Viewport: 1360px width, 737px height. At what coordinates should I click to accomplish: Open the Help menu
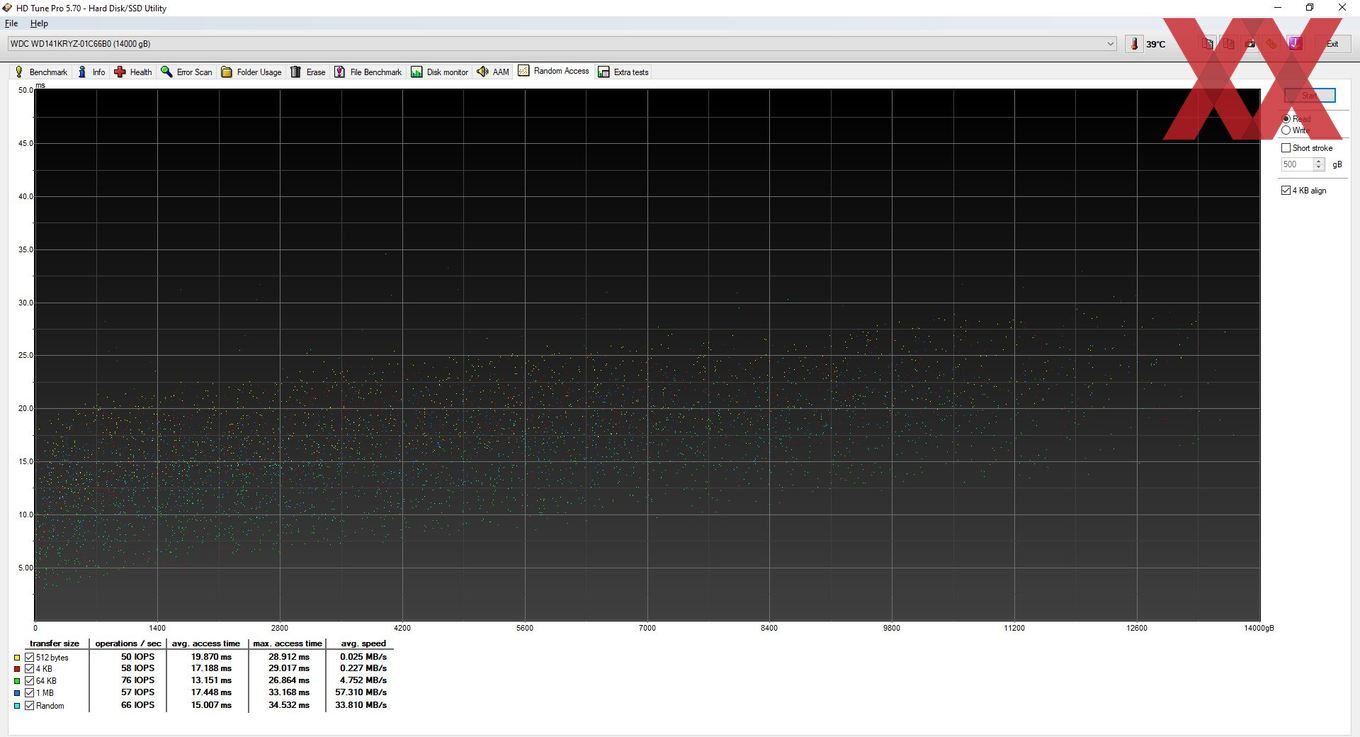pyautogui.click(x=39, y=23)
